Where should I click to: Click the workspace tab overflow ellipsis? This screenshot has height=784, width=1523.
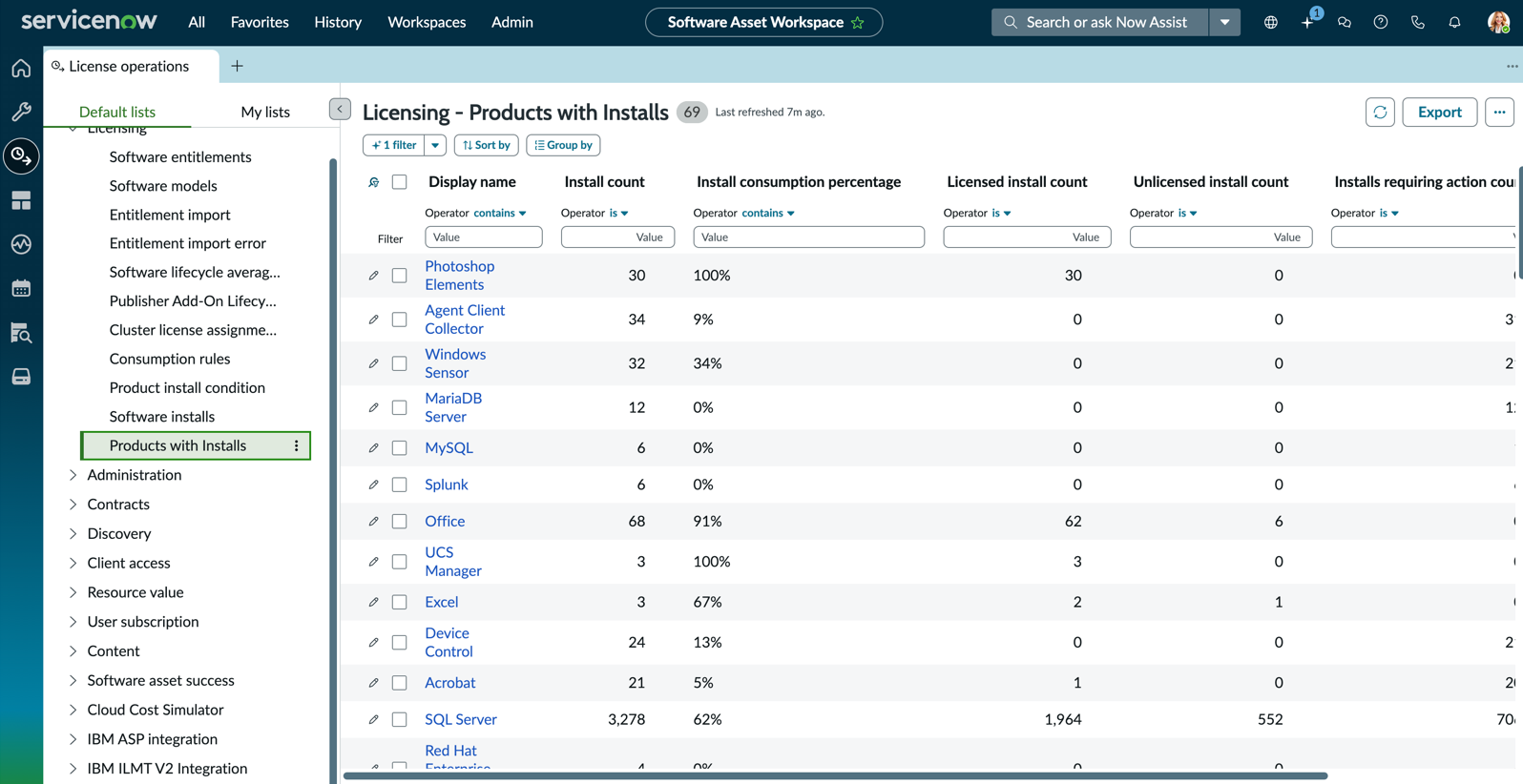(x=1512, y=66)
